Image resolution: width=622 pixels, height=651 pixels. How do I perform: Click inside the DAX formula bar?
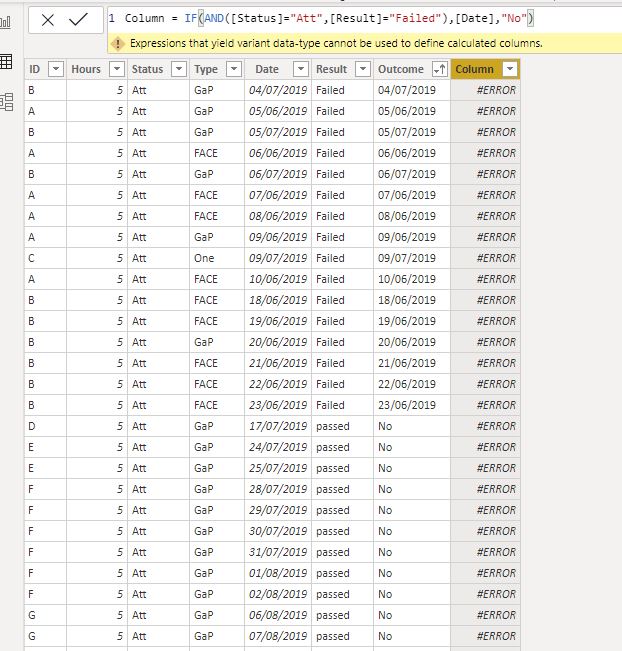tap(365, 18)
